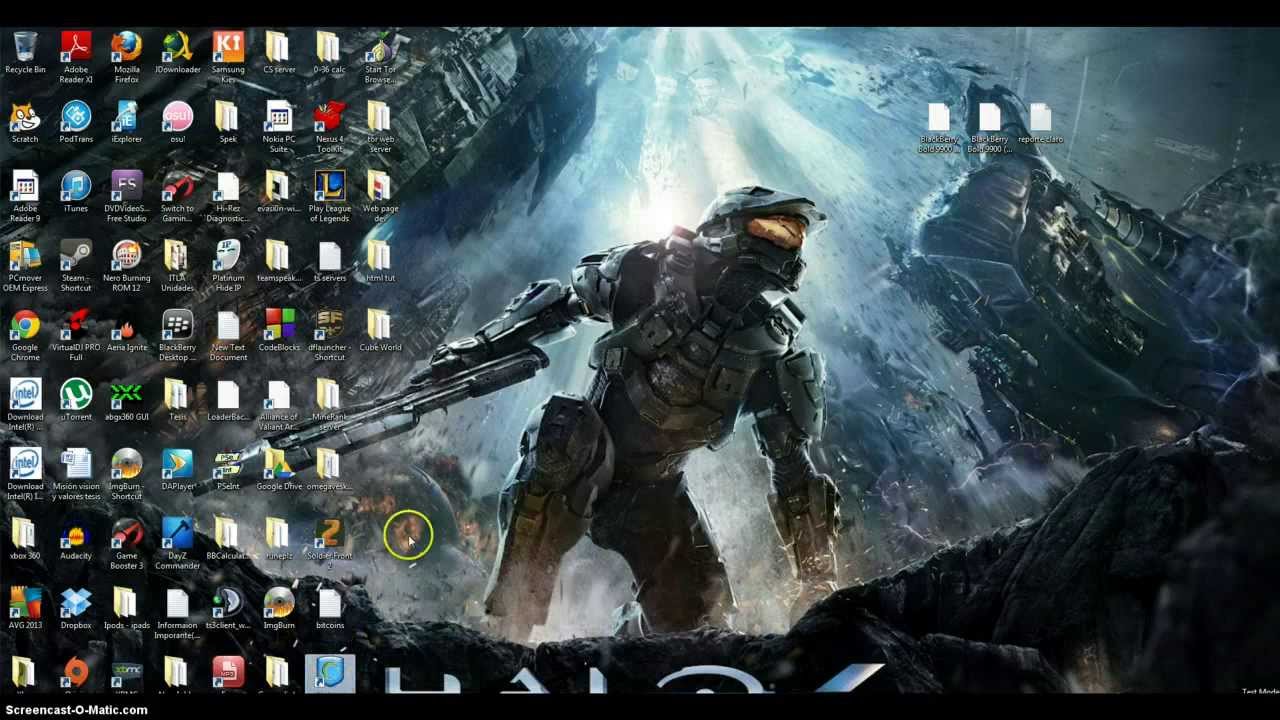
Task: Click the iExplorer desktop icon
Action: click(126, 123)
